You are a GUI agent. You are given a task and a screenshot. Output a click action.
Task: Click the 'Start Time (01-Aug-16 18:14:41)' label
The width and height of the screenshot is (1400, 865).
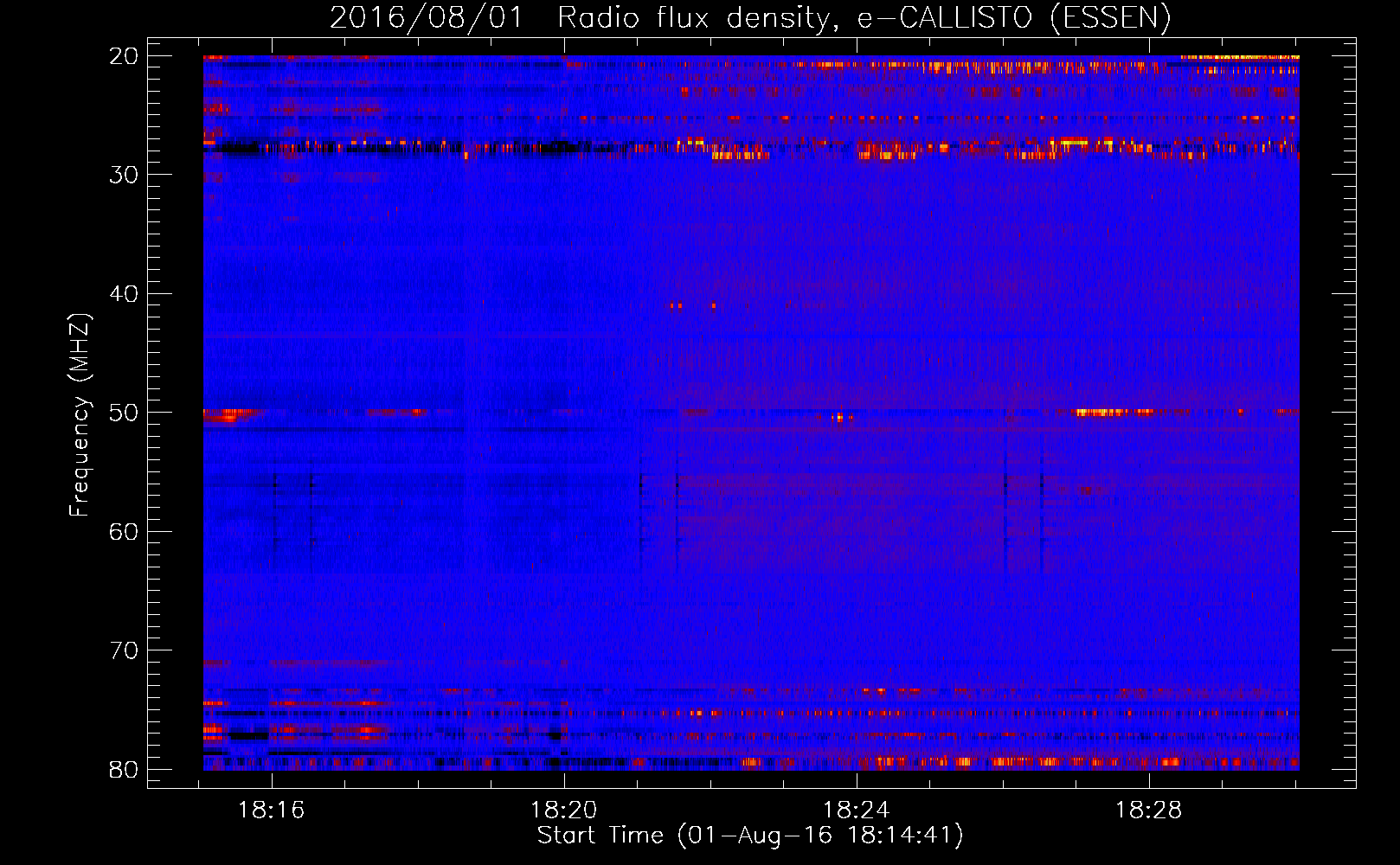750,836
